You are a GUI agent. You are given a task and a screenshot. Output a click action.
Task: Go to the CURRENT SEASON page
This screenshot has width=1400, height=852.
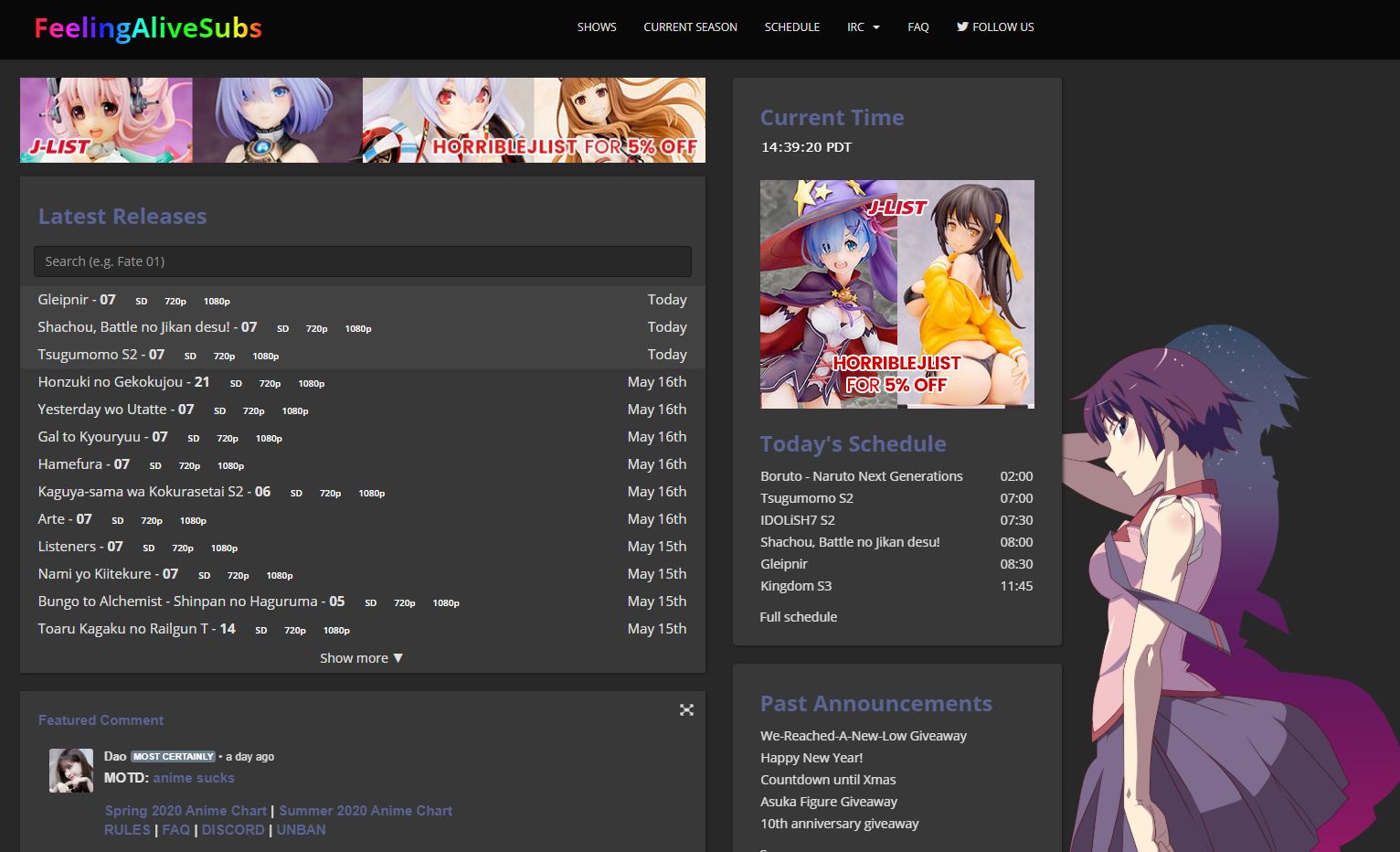(690, 27)
